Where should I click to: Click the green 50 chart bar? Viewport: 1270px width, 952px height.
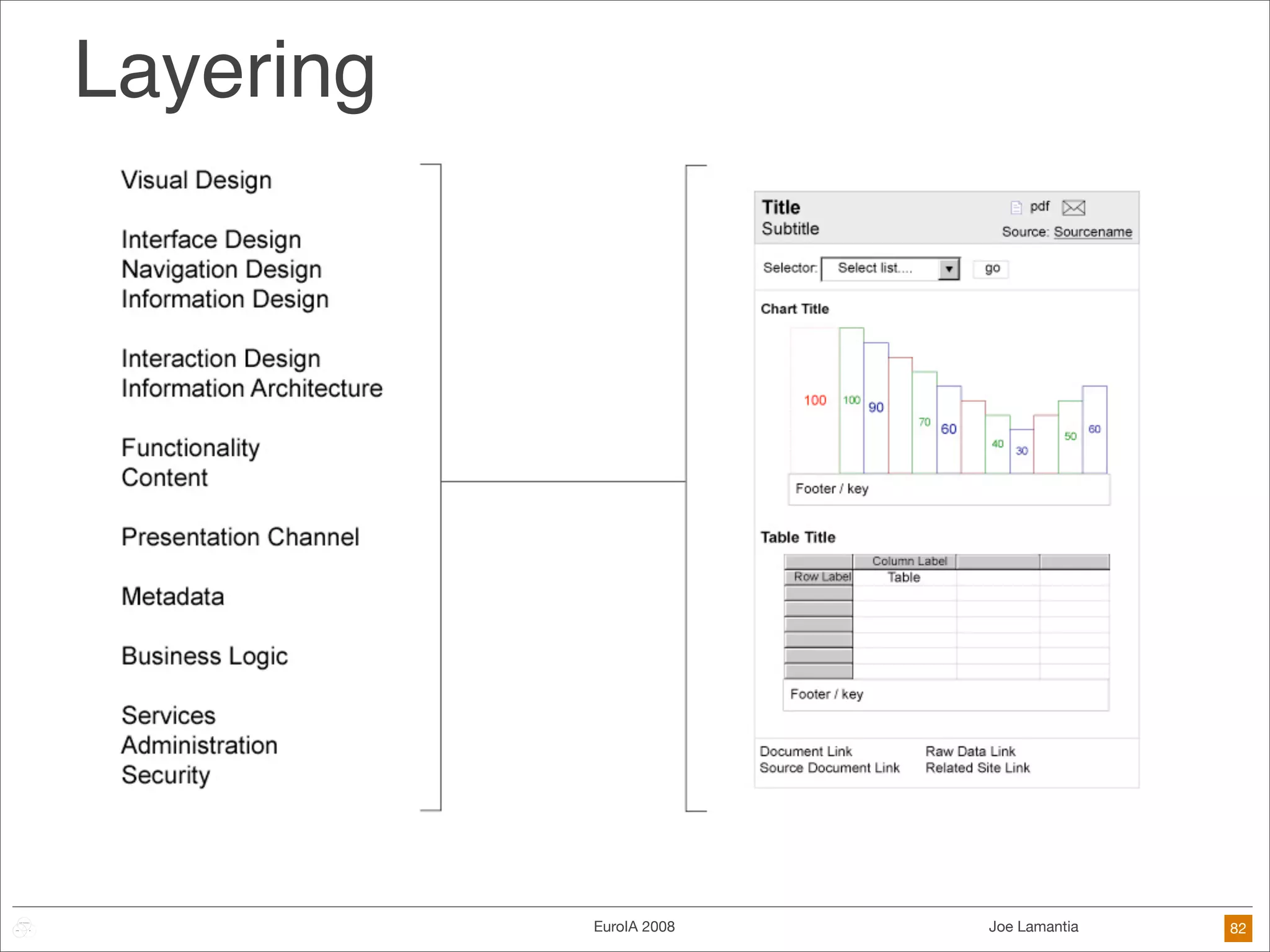1070,436
